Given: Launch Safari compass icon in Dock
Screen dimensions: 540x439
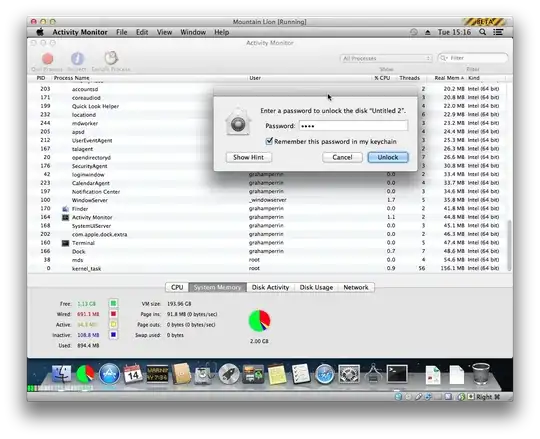Looking at the screenshot, I should pyautogui.click(x=324, y=374).
